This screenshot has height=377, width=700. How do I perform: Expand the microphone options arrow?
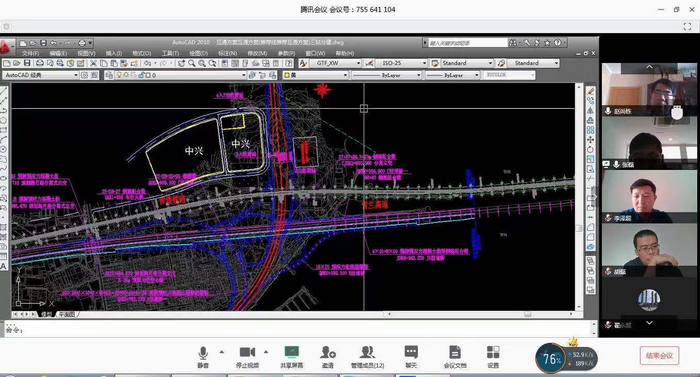(x=222, y=352)
